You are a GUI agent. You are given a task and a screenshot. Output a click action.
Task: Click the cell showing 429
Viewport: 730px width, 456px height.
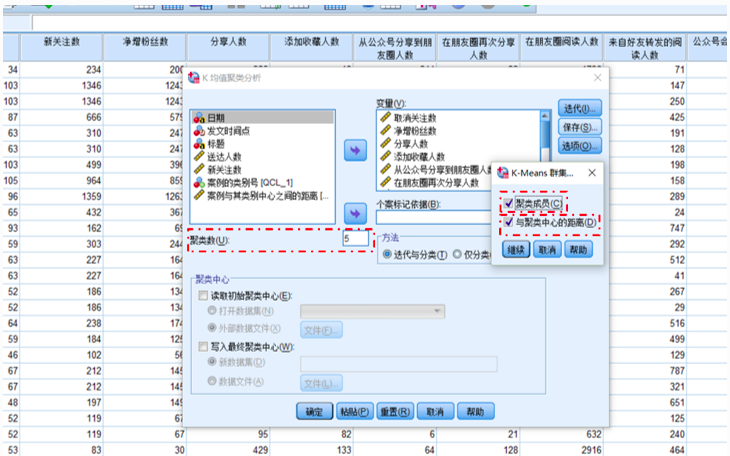[x=228, y=449]
